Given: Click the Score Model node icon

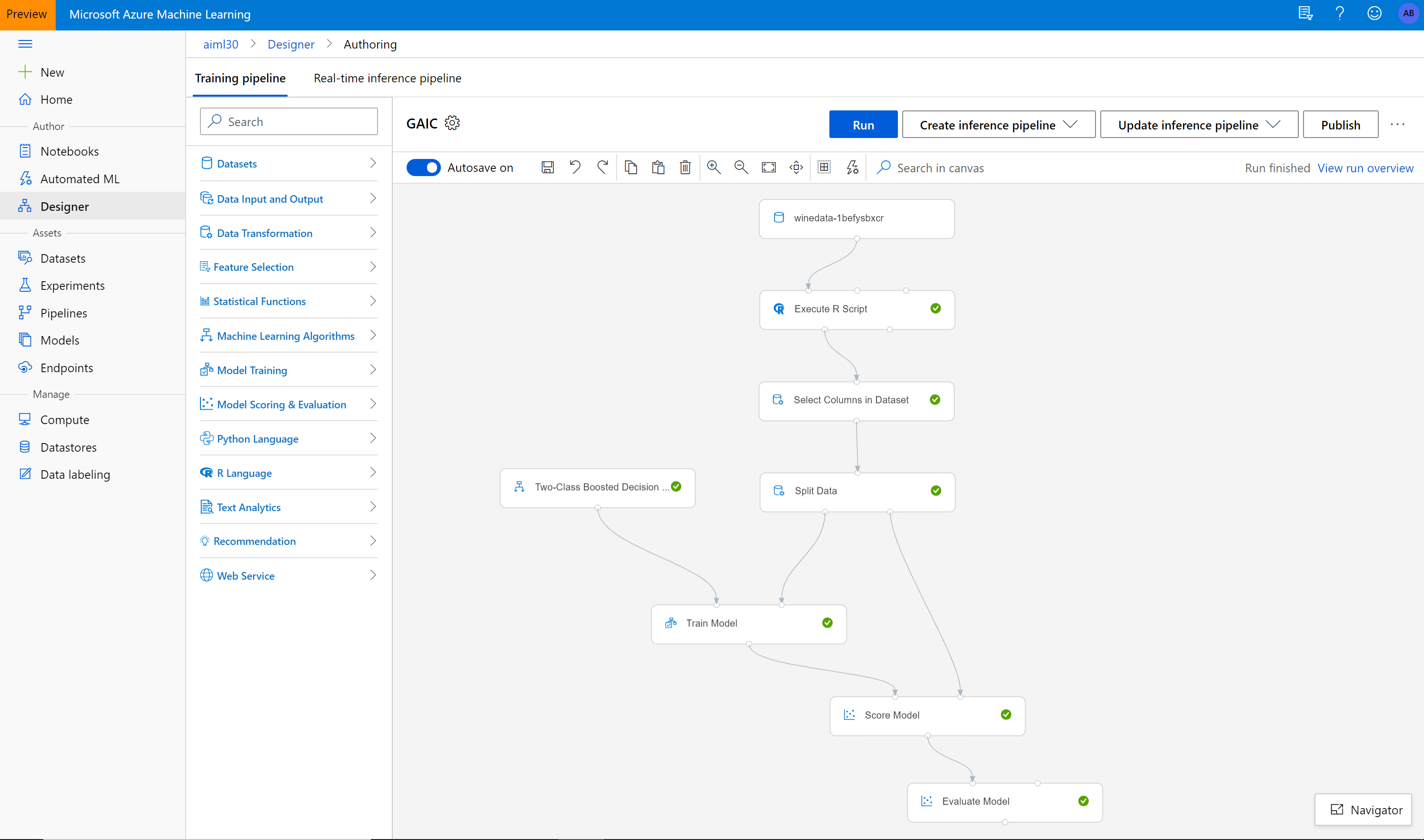Looking at the screenshot, I should click(x=849, y=714).
